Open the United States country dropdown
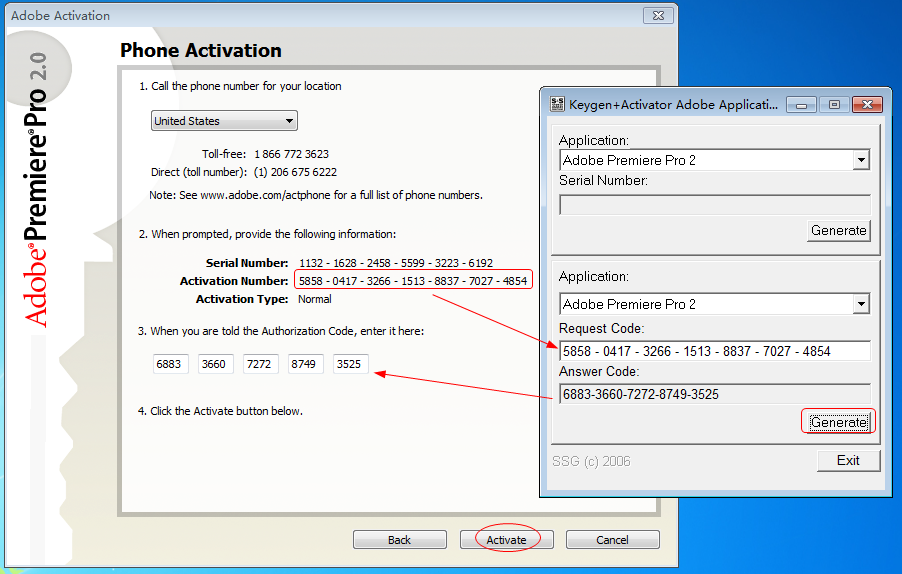The image size is (902, 574). click(224, 121)
